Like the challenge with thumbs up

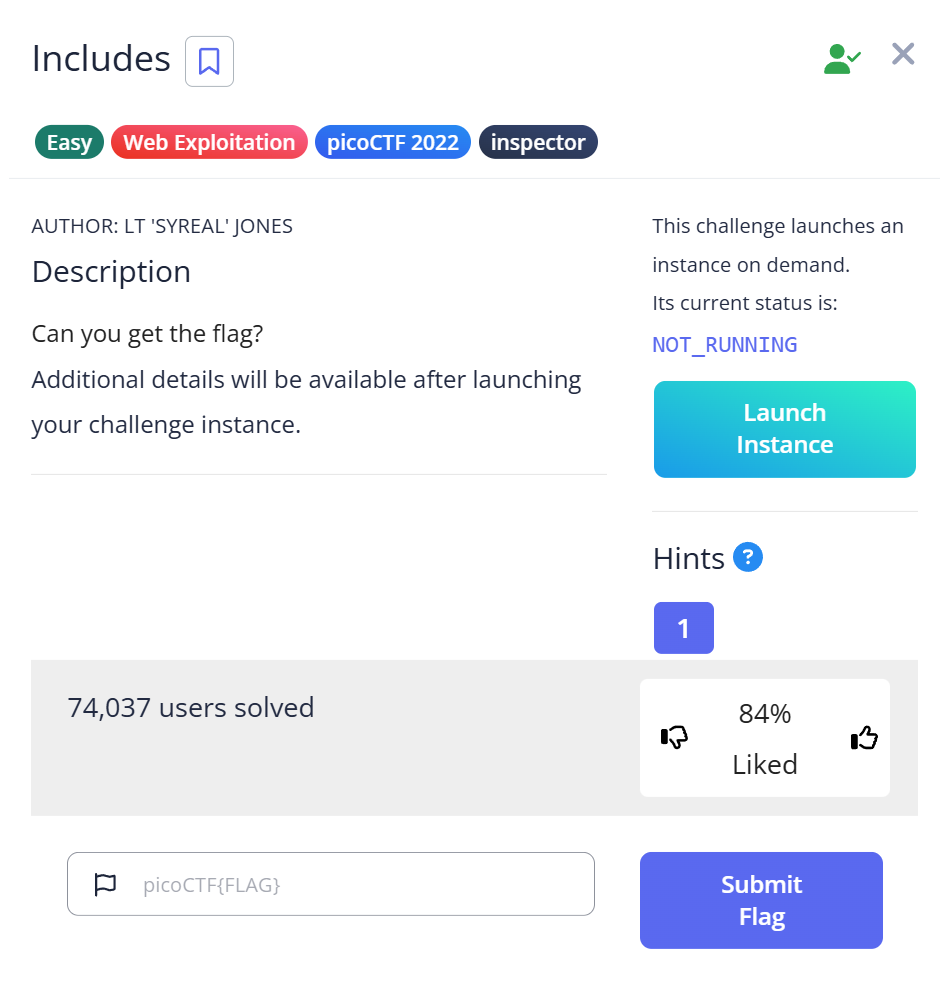[x=864, y=738]
